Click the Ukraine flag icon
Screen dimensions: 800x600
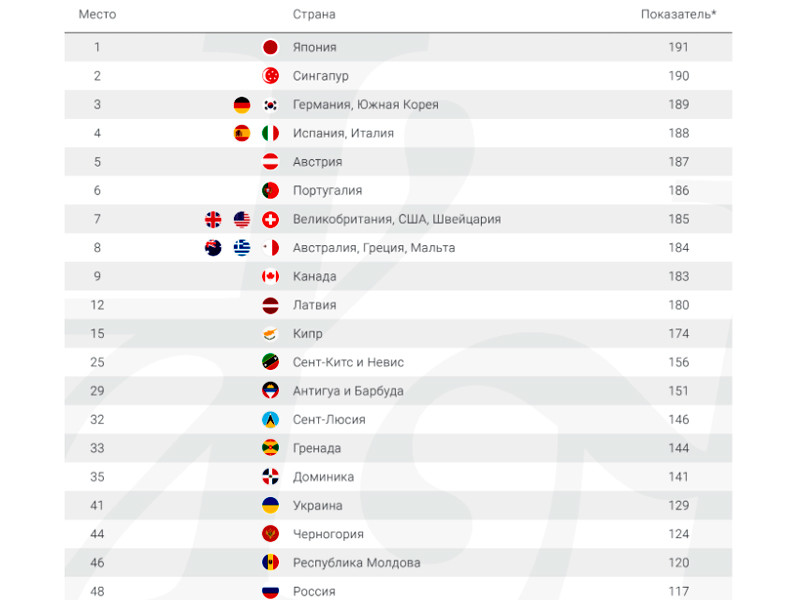pyautogui.click(x=269, y=506)
